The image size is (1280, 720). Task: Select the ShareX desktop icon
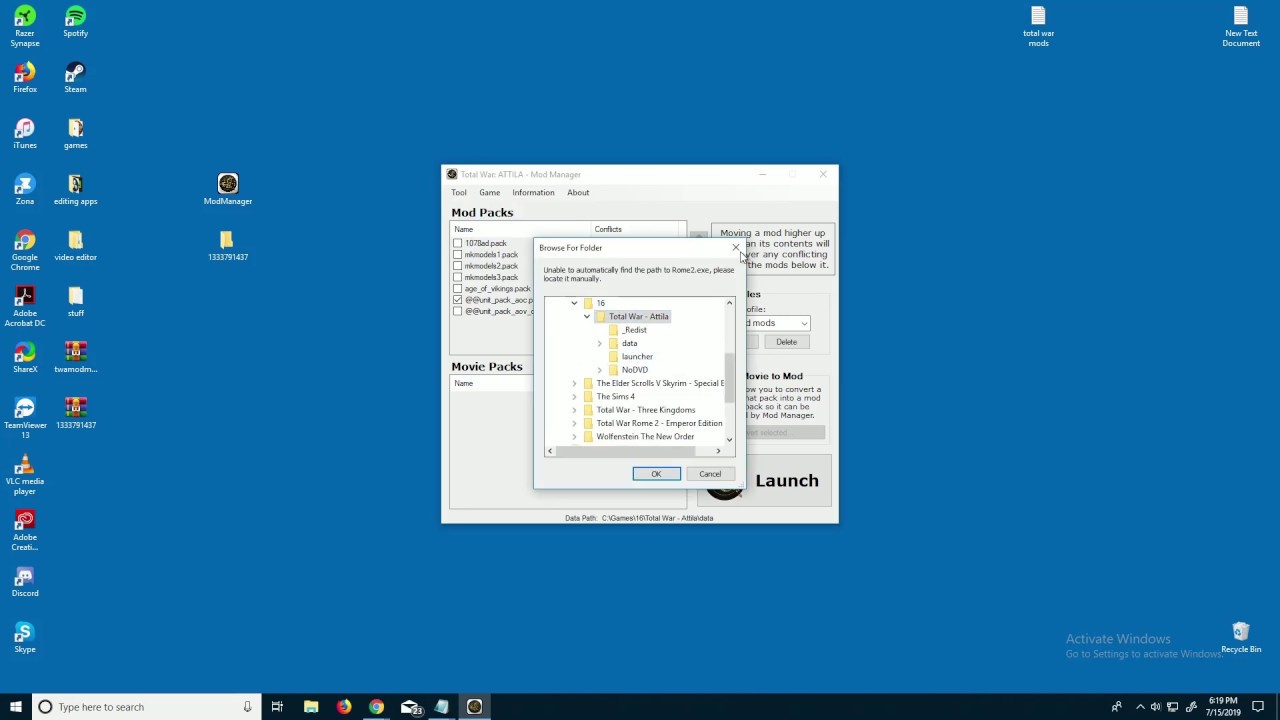pyautogui.click(x=25, y=358)
